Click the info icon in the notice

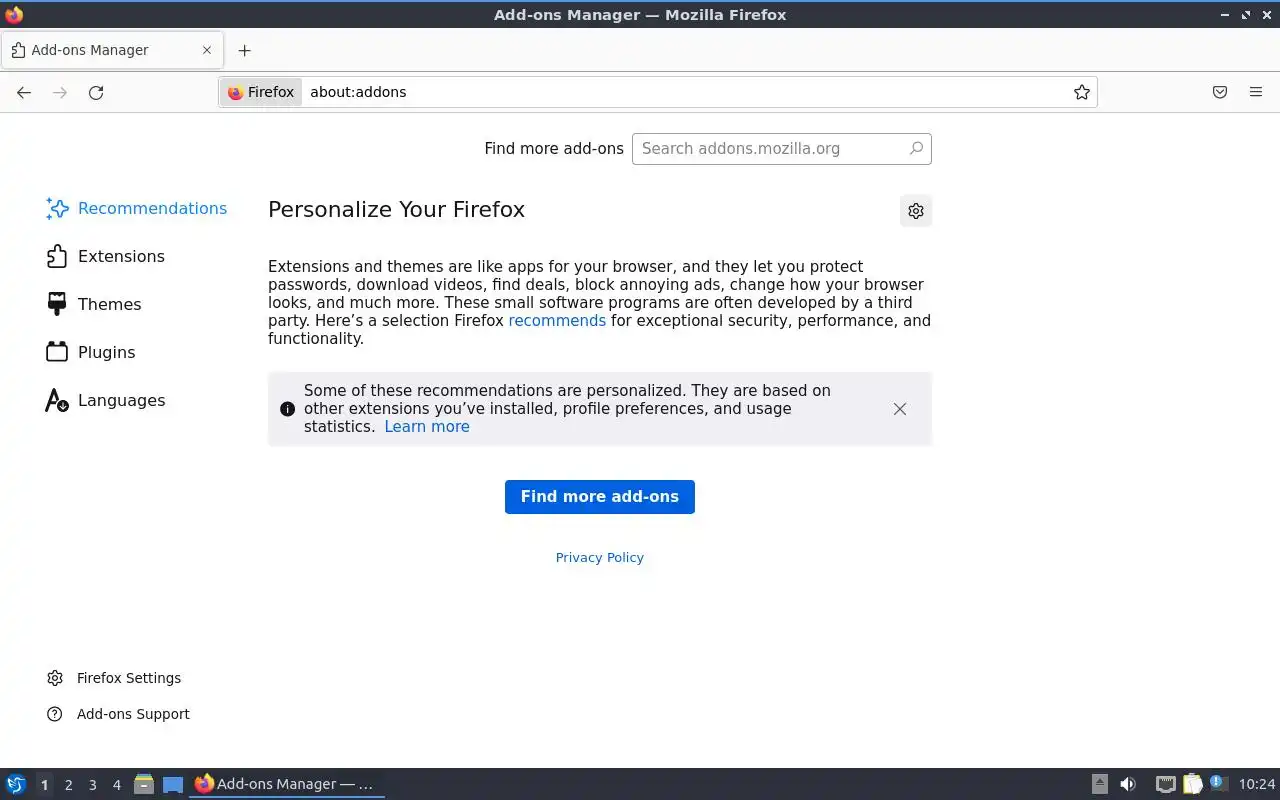coord(287,409)
